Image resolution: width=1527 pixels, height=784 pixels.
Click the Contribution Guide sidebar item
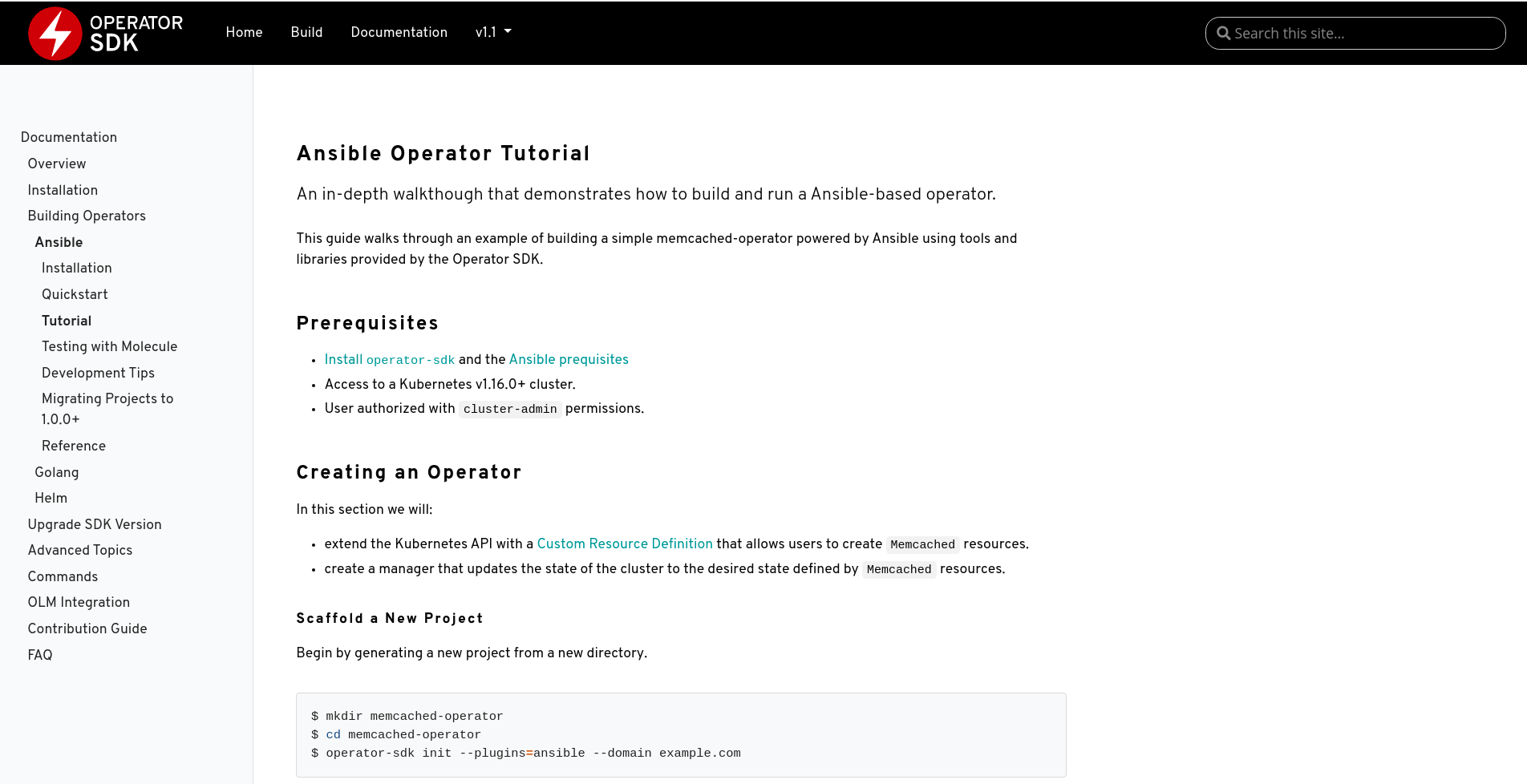coord(87,628)
